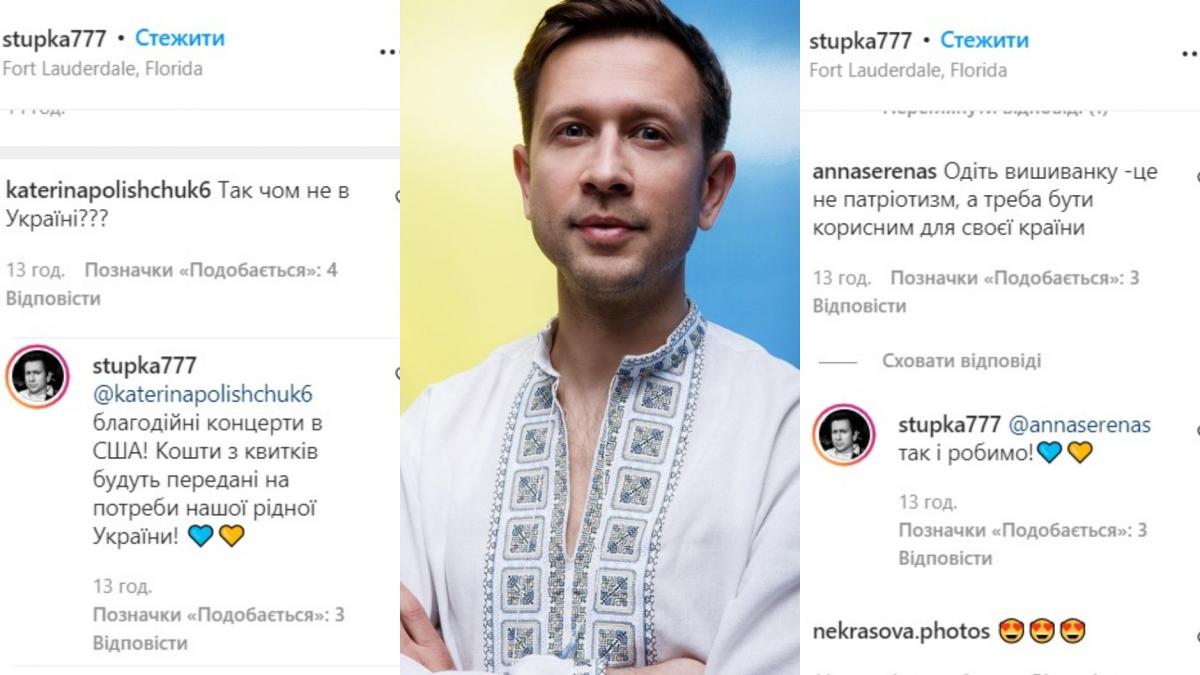Open stupka777 avatar in left reply

[x=37, y=377]
